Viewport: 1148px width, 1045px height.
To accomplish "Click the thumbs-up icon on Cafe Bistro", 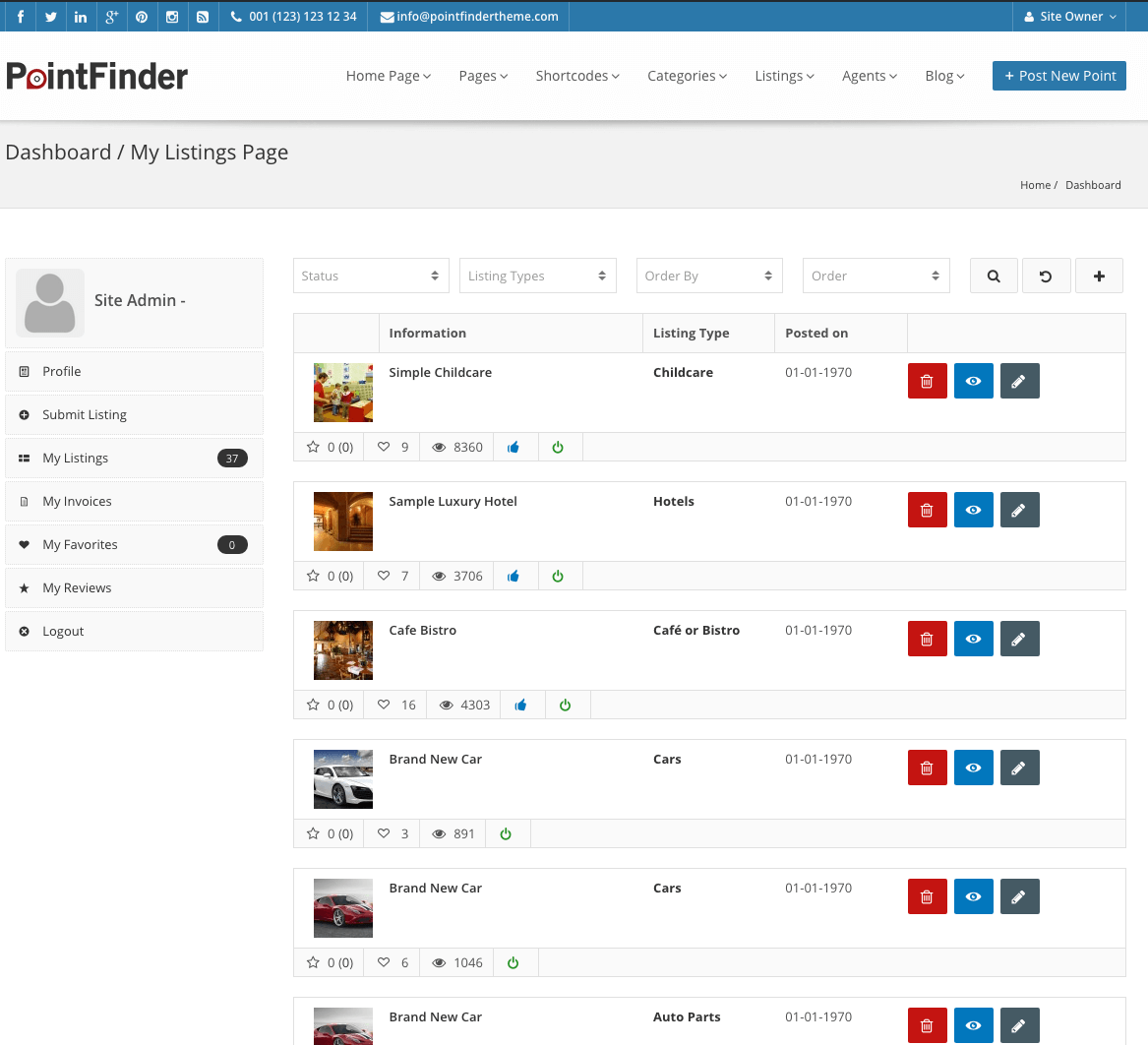I will point(520,705).
